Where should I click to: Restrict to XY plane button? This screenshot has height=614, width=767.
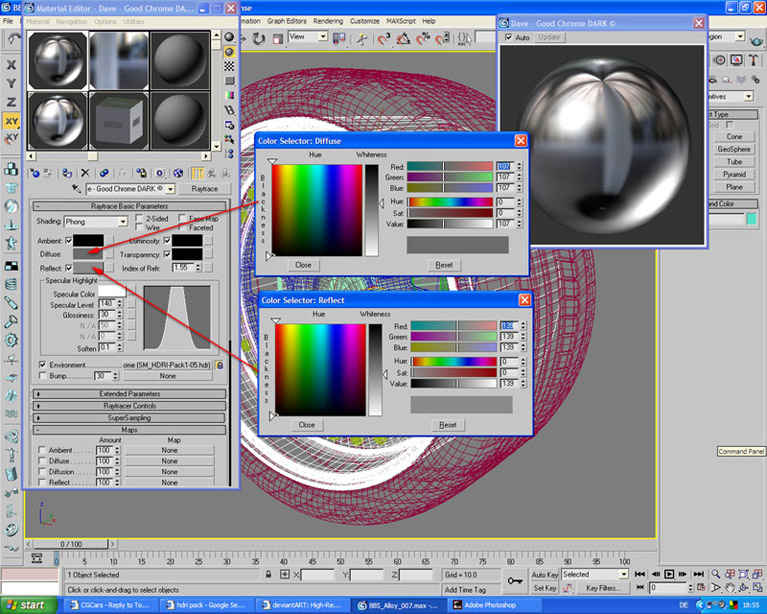(x=11, y=121)
